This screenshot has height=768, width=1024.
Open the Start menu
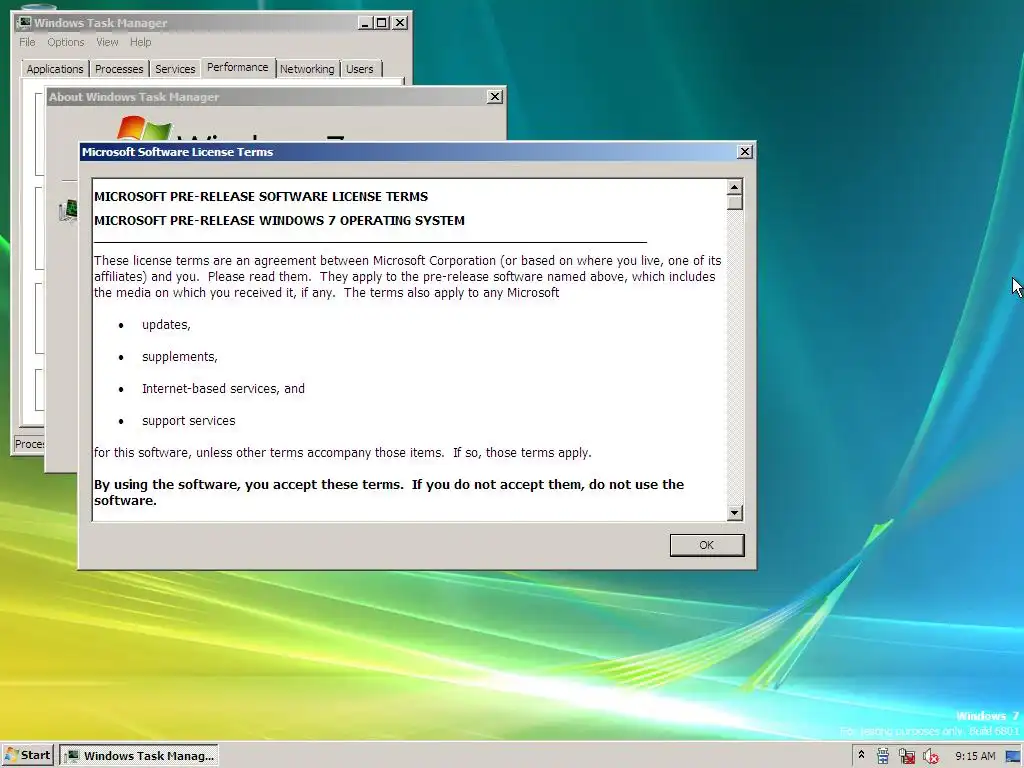[27, 756]
